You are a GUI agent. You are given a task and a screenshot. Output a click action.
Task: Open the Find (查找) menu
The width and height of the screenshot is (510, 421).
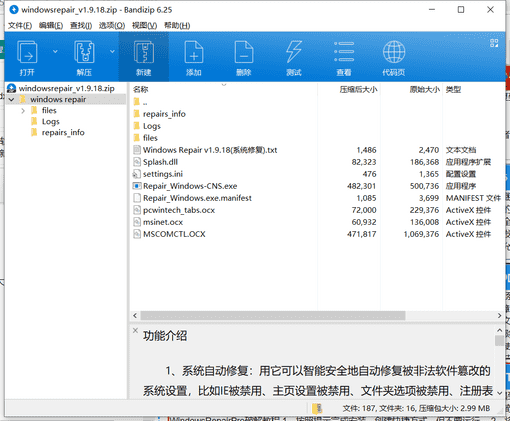[x=81, y=25]
